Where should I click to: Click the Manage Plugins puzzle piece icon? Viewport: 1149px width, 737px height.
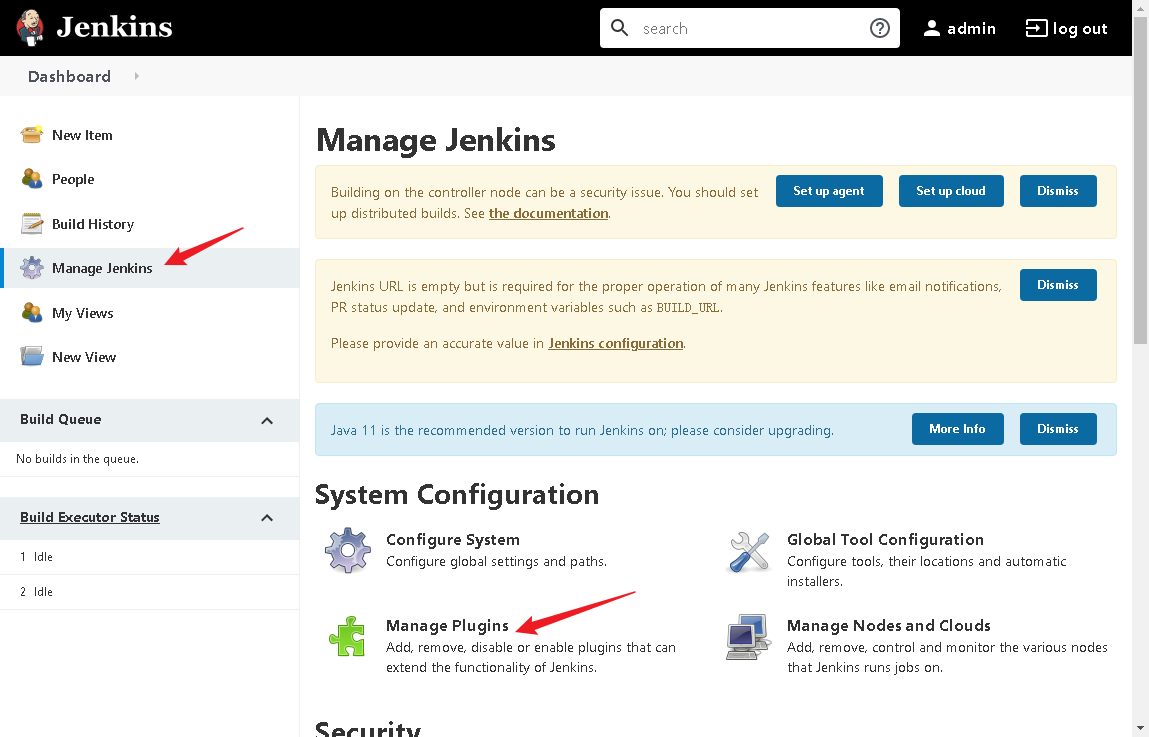347,636
